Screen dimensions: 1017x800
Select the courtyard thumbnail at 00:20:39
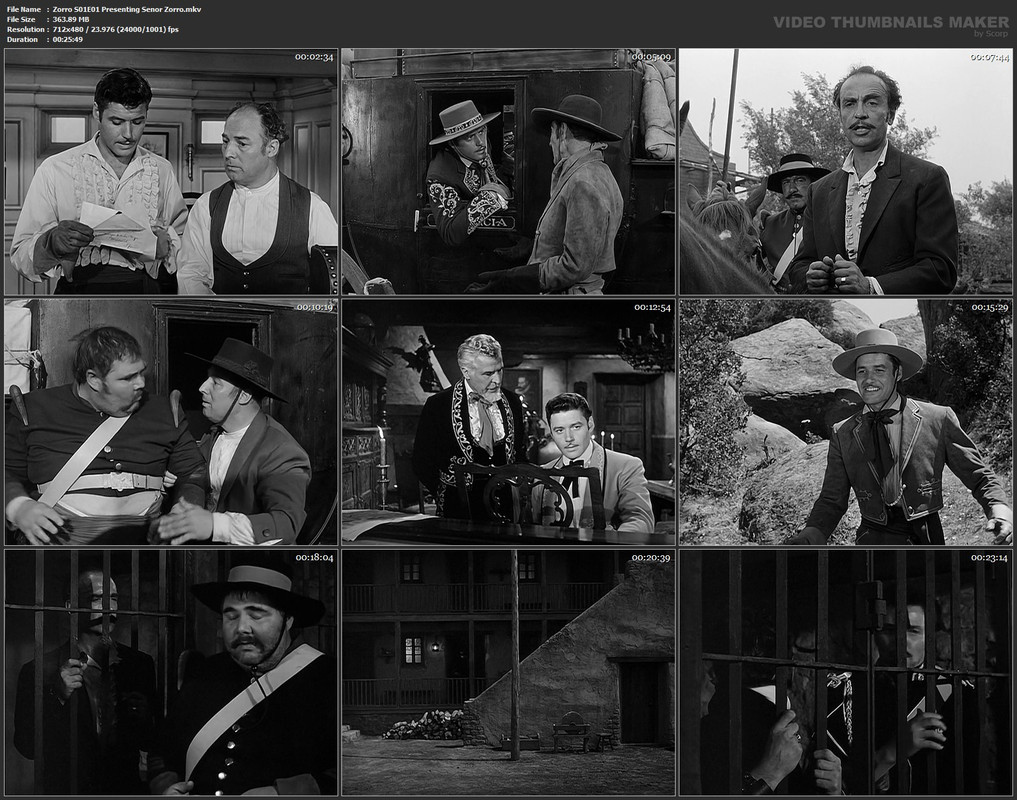pyautogui.click(x=508, y=672)
